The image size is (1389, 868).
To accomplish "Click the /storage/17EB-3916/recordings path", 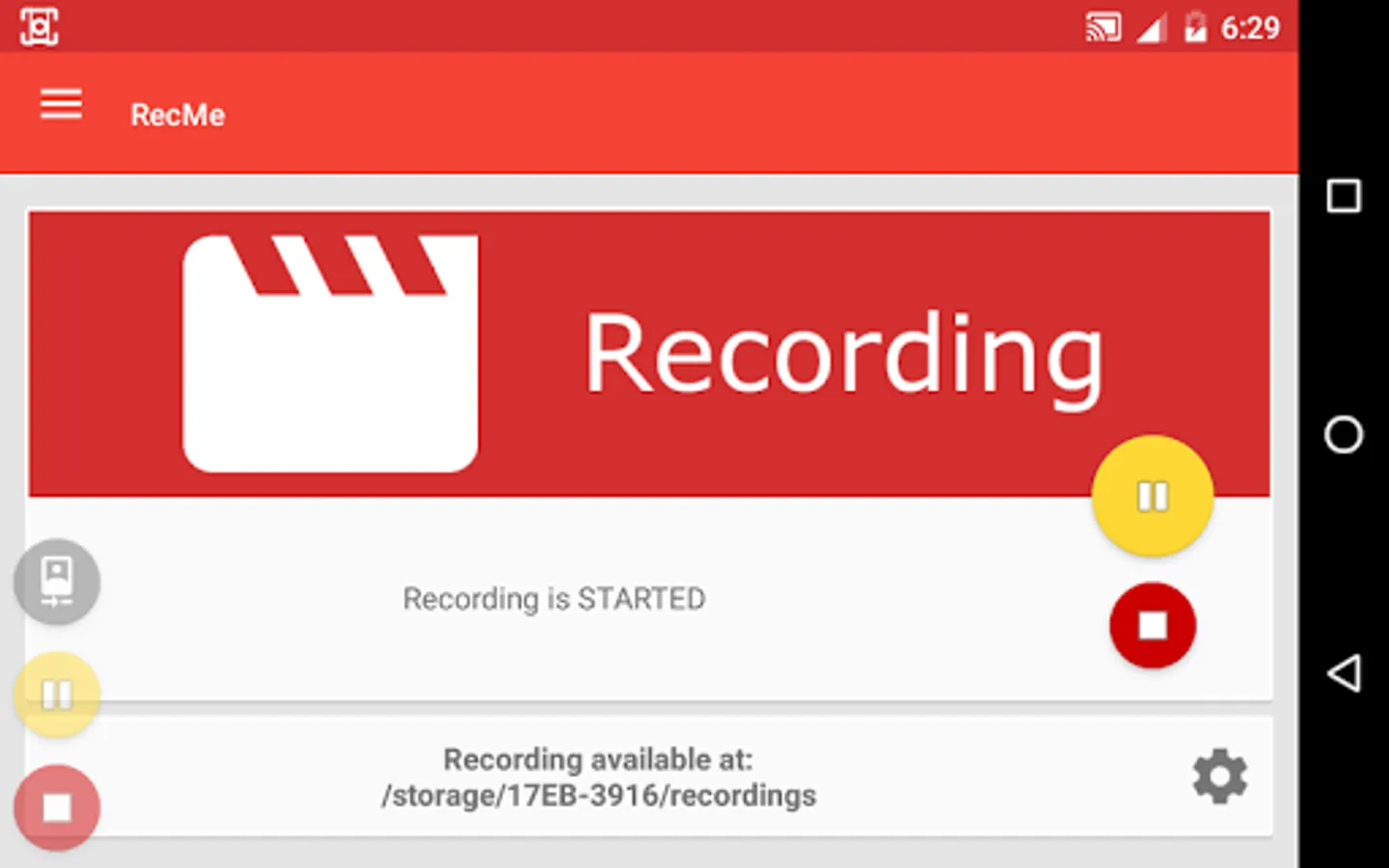I will point(598,796).
